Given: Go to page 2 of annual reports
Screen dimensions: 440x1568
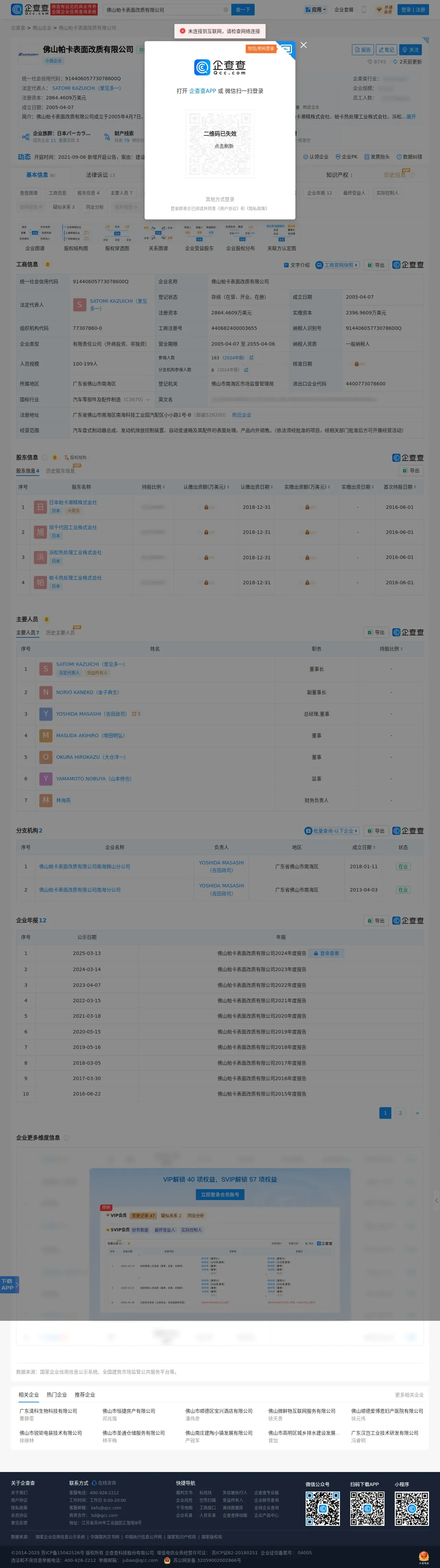Looking at the screenshot, I should coord(401,1113).
